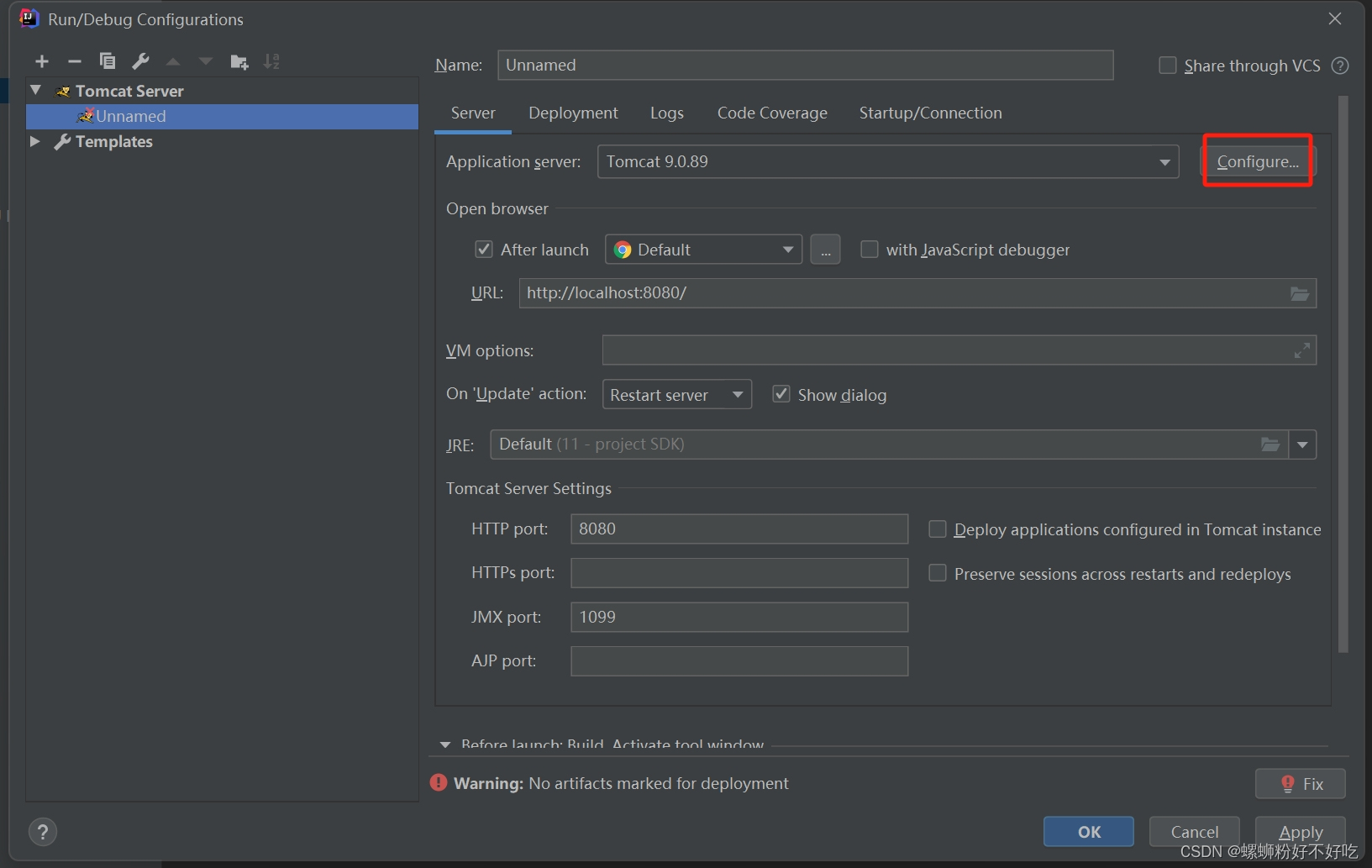Check Deploy applications configured in Tomcat instance
Image resolution: width=1372 pixels, height=868 pixels.
tap(937, 529)
